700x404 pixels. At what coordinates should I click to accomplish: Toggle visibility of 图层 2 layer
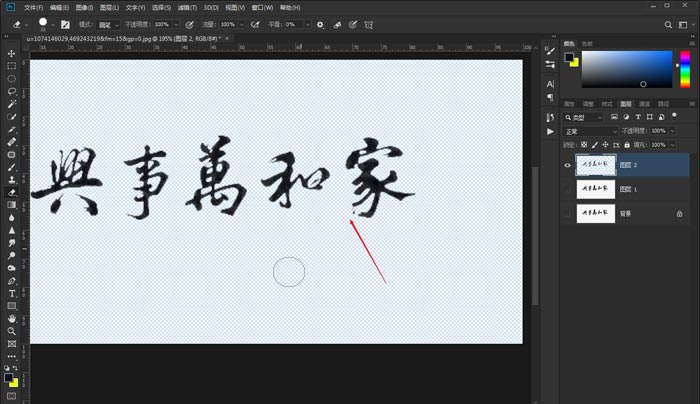point(567,165)
